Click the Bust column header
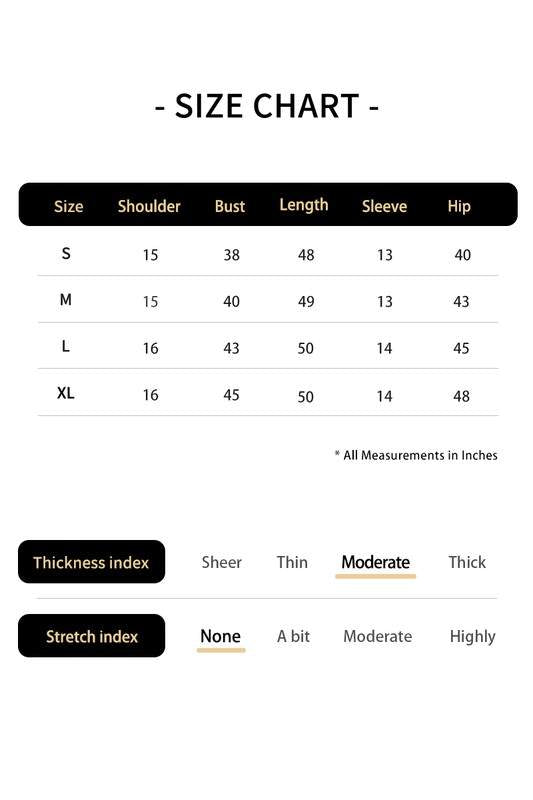The width and height of the screenshot is (533, 800). (230, 206)
